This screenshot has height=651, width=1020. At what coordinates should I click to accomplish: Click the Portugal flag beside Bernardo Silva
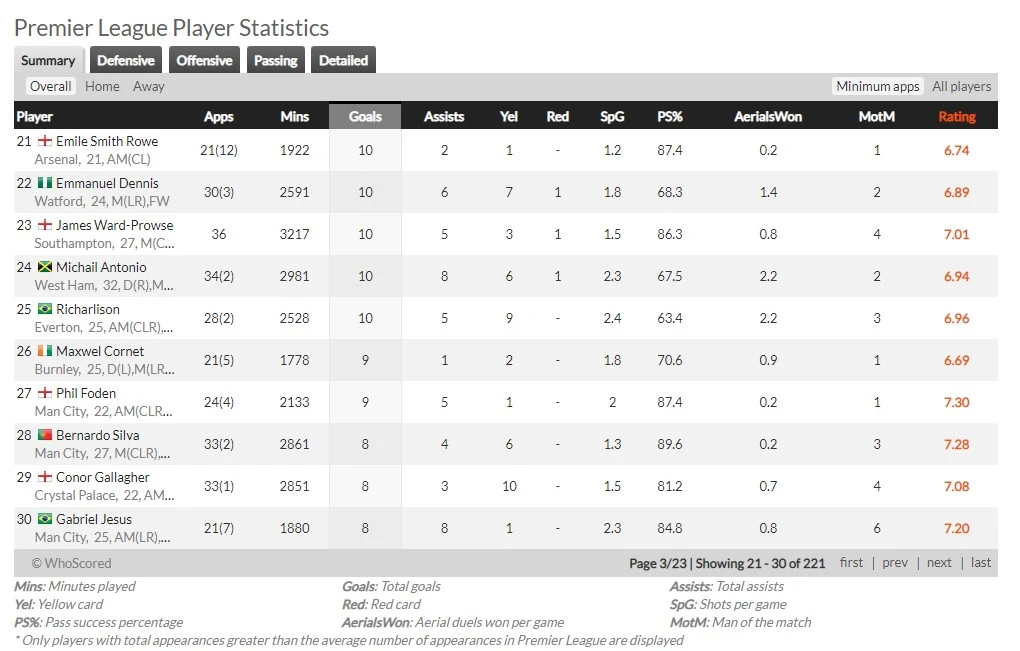pos(44,436)
